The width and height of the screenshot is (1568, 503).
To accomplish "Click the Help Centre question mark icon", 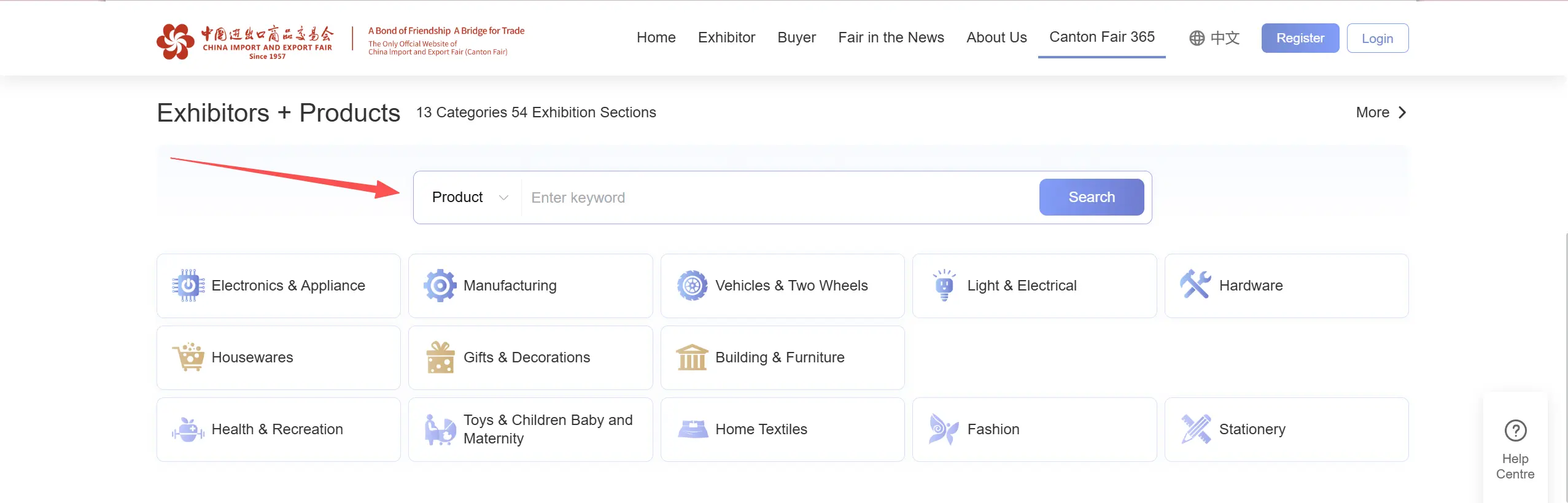I will tap(1515, 431).
